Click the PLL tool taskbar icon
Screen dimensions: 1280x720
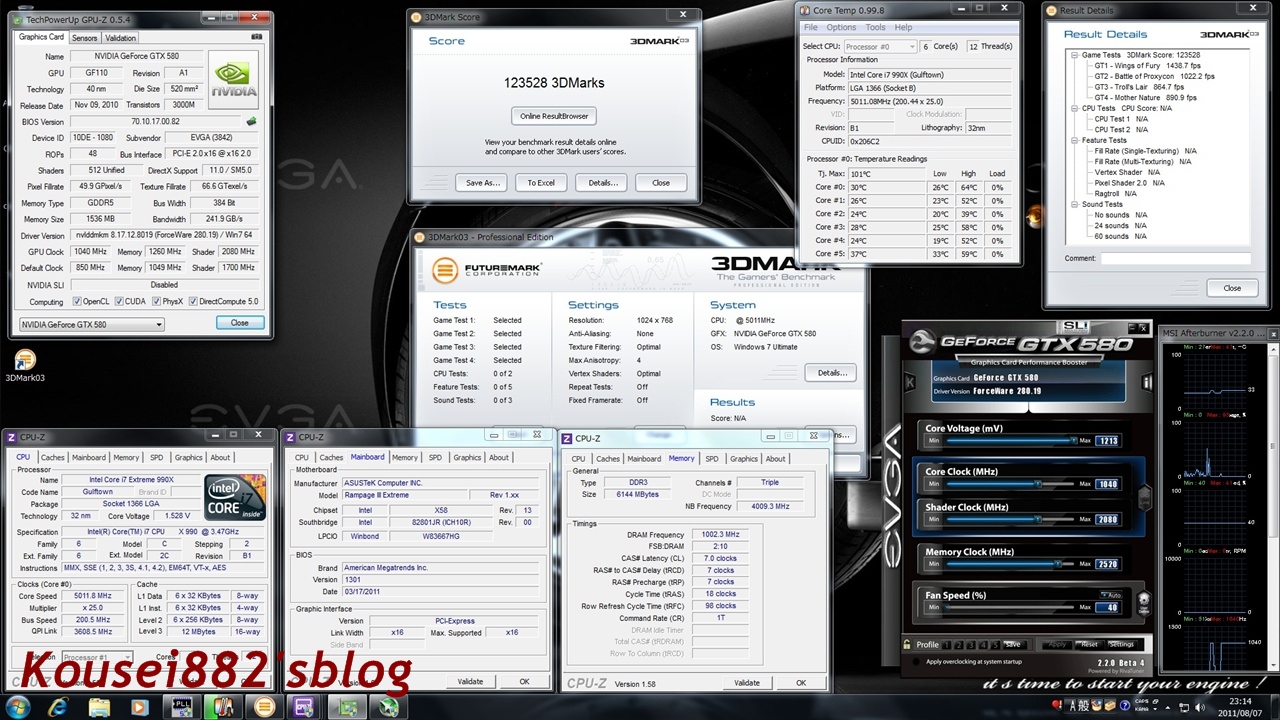183,706
